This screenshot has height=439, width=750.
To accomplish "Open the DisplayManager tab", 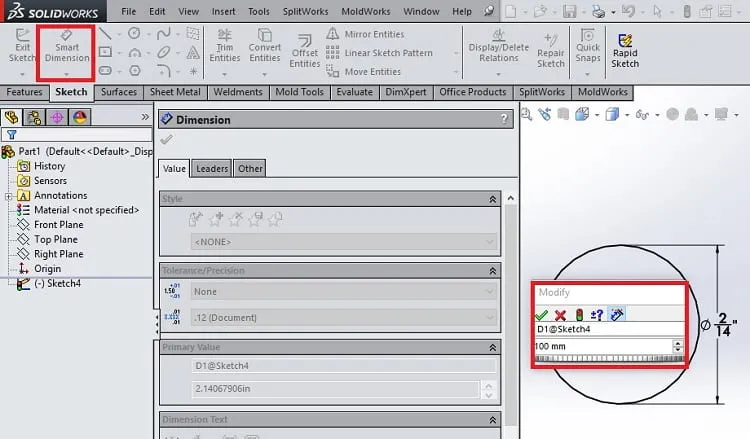I will click(x=80, y=117).
